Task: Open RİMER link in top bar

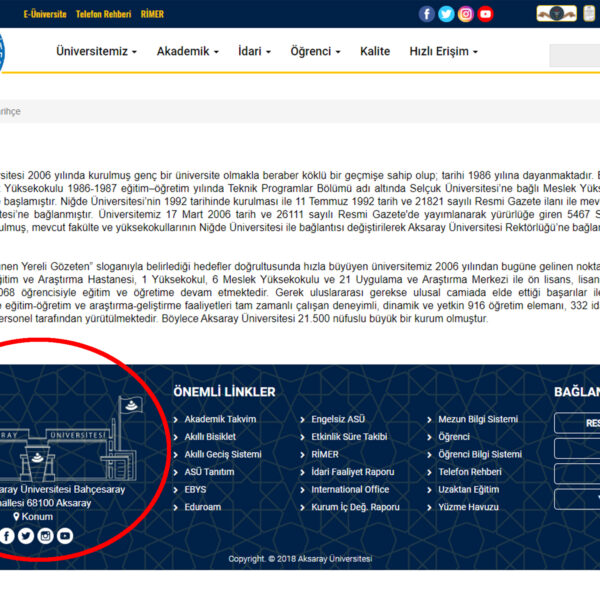Action: pyautogui.click(x=152, y=14)
